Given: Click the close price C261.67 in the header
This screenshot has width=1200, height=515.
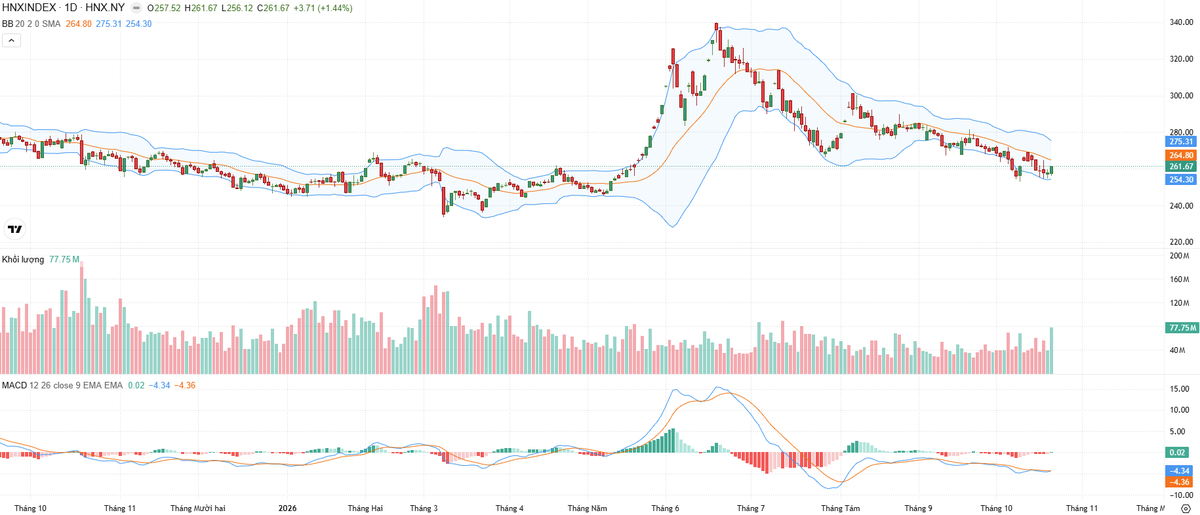Looking at the screenshot, I should pos(273,7).
